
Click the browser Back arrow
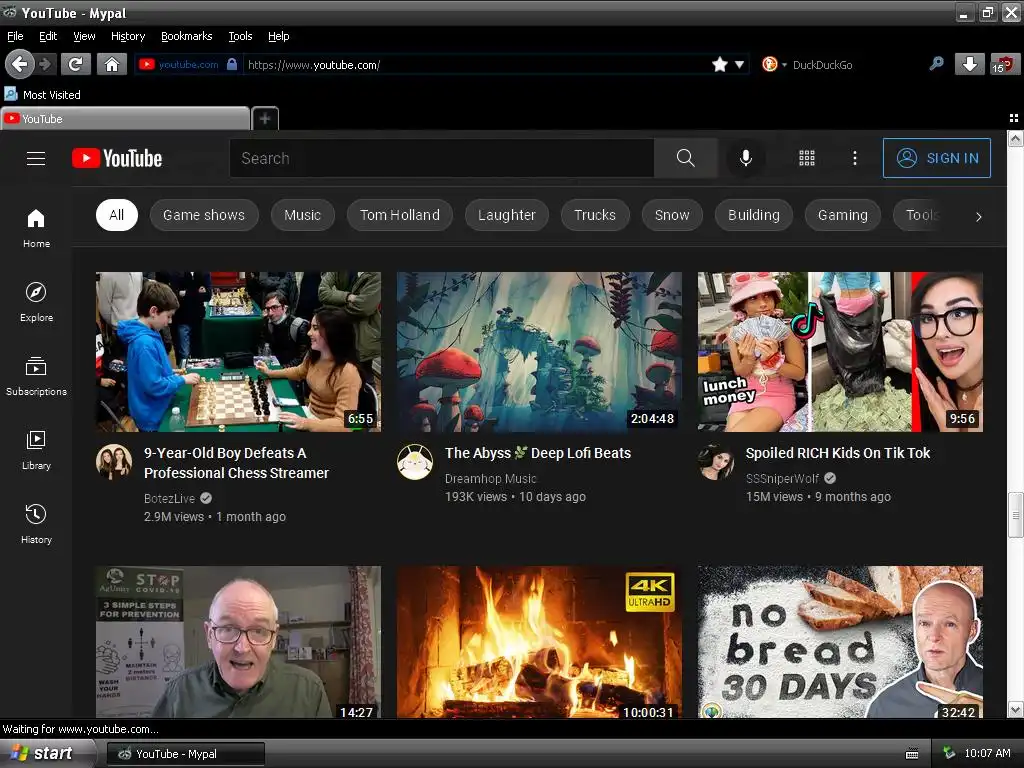pos(20,64)
